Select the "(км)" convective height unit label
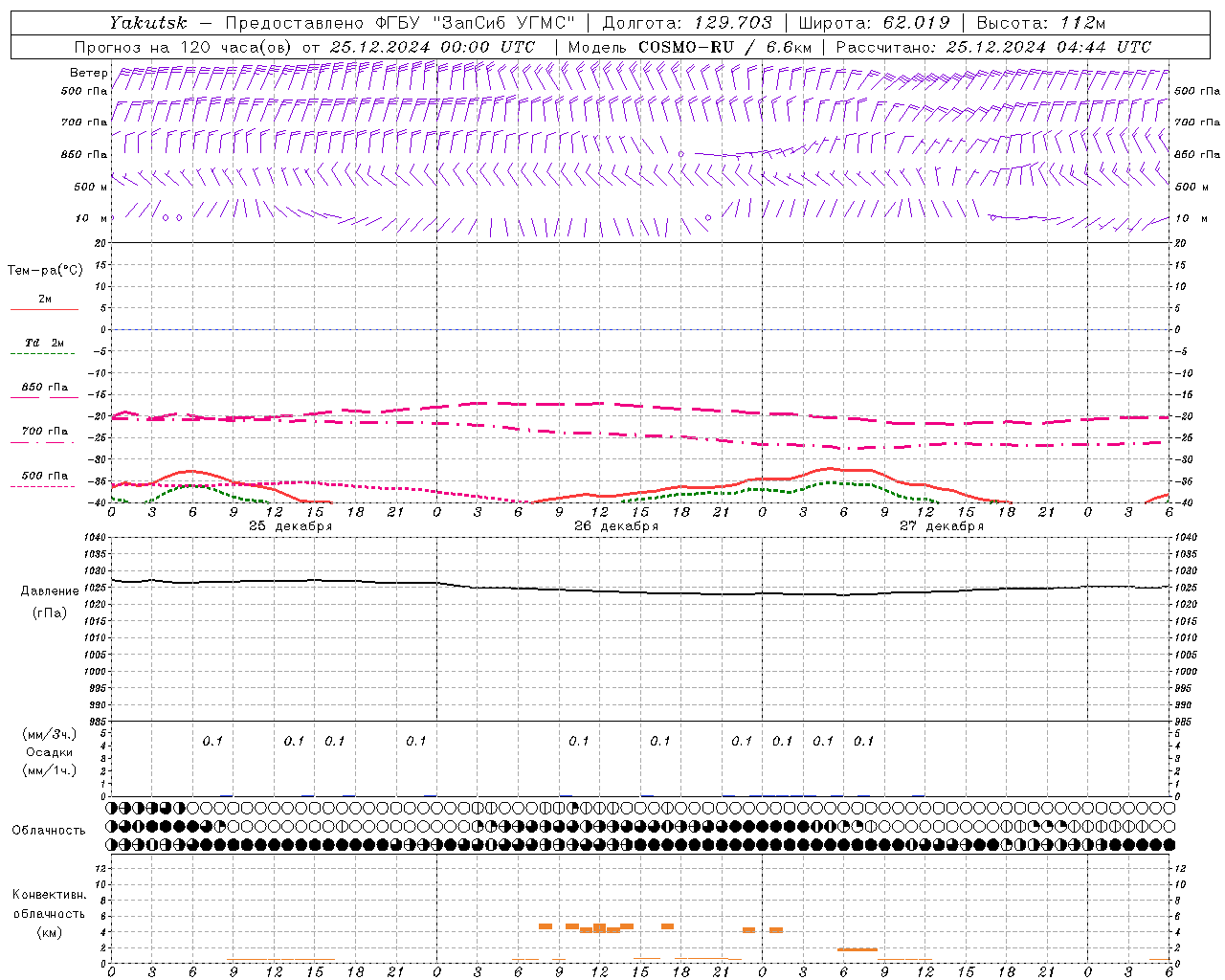The height and width of the screenshot is (980, 1225). (49, 932)
